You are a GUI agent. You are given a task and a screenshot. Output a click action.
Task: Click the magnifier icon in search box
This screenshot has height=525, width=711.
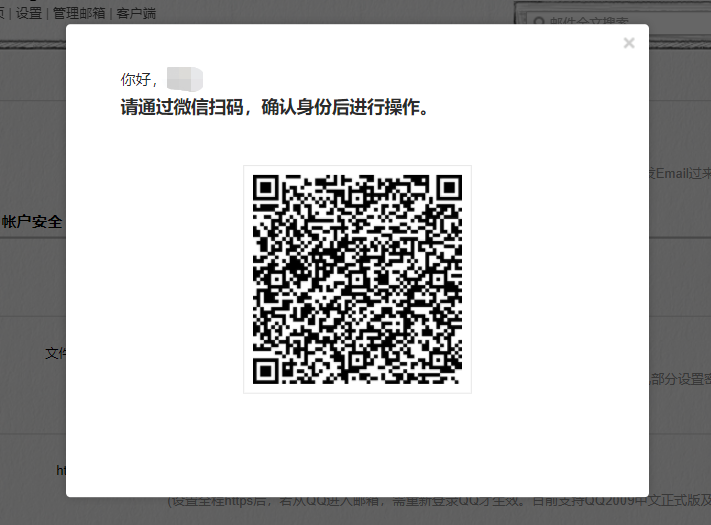(x=540, y=22)
